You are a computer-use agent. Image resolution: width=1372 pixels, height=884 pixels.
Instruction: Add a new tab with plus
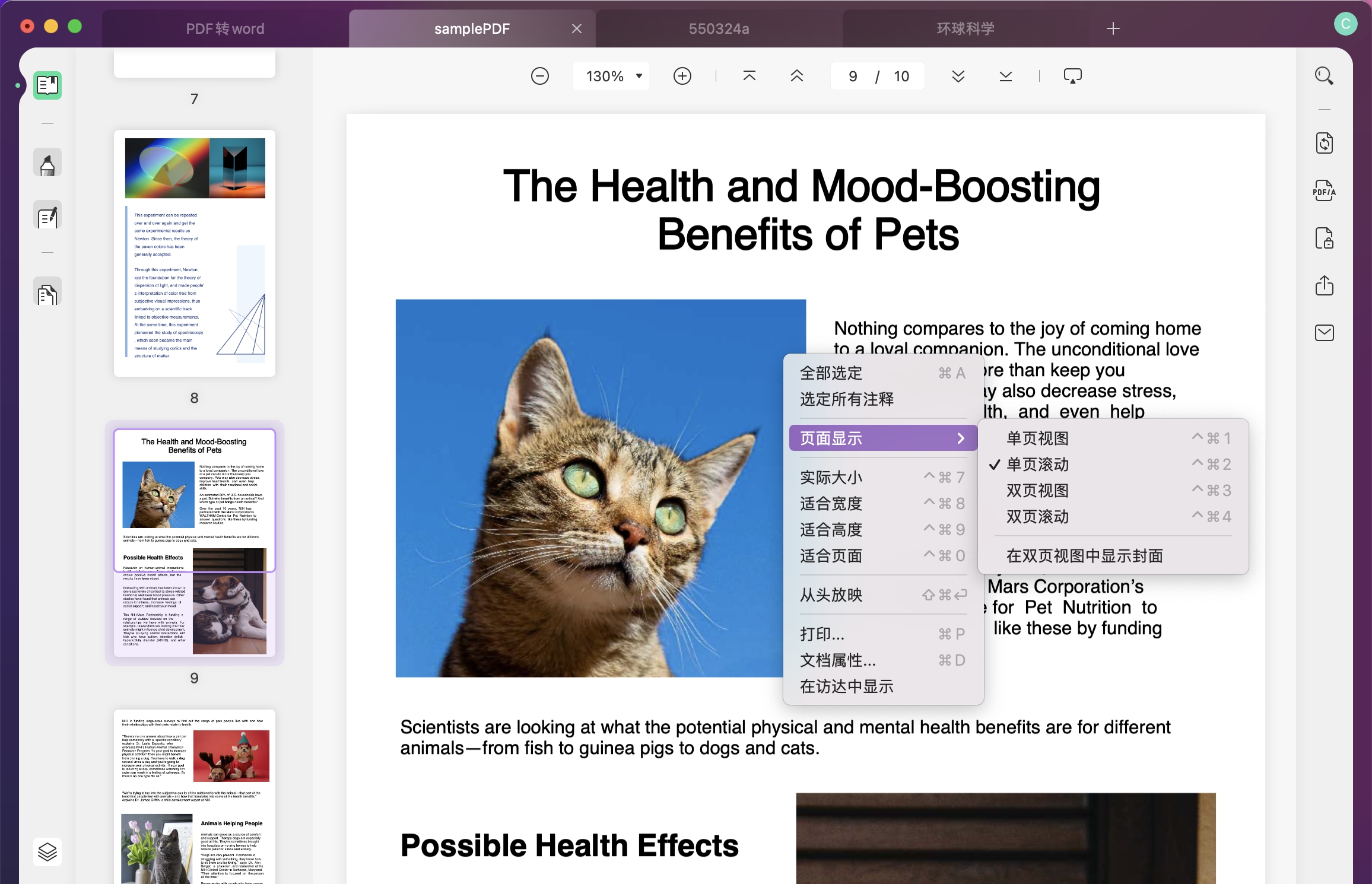pyautogui.click(x=1113, y=28)
